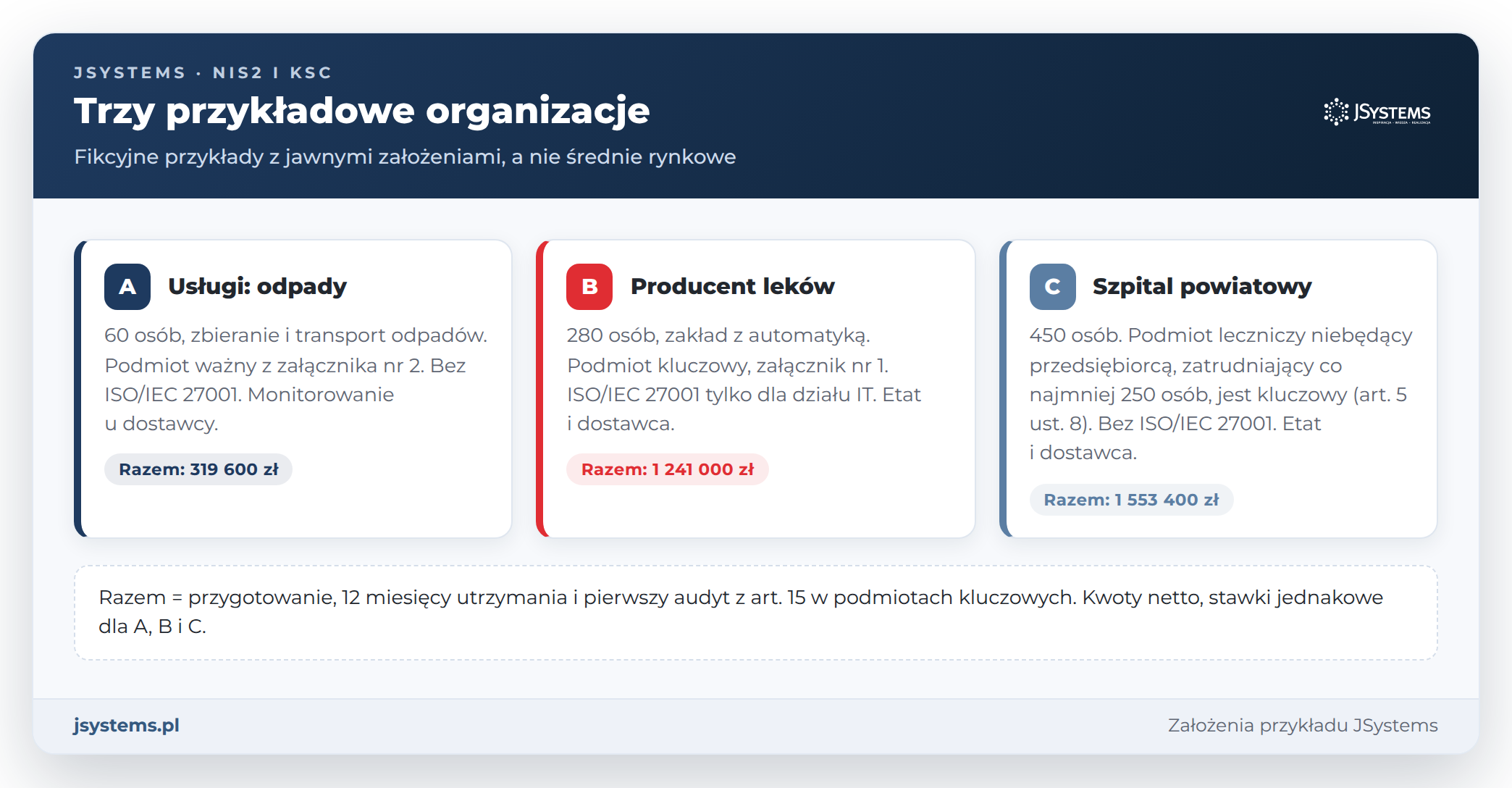The image size is (1512, 788).
Task: Click 'Założenia przykładu JSystems' footer text
Action: click(x=1303, y=725)
